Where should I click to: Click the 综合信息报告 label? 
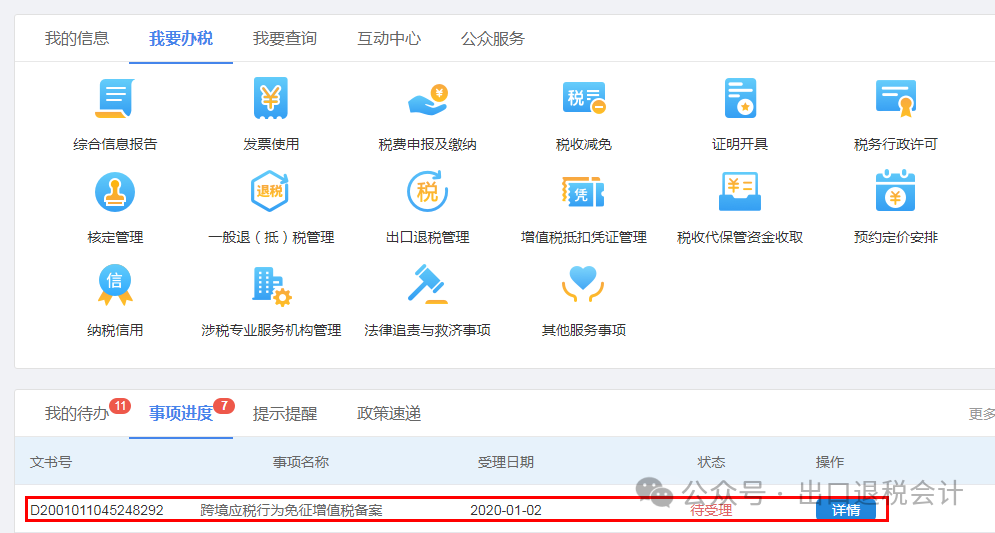[x=115, y=145]
